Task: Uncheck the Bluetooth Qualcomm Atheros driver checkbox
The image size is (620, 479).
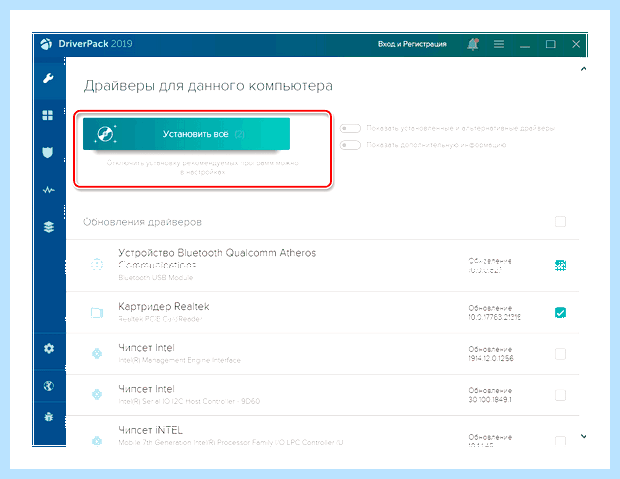Action: tap(560, 265)
